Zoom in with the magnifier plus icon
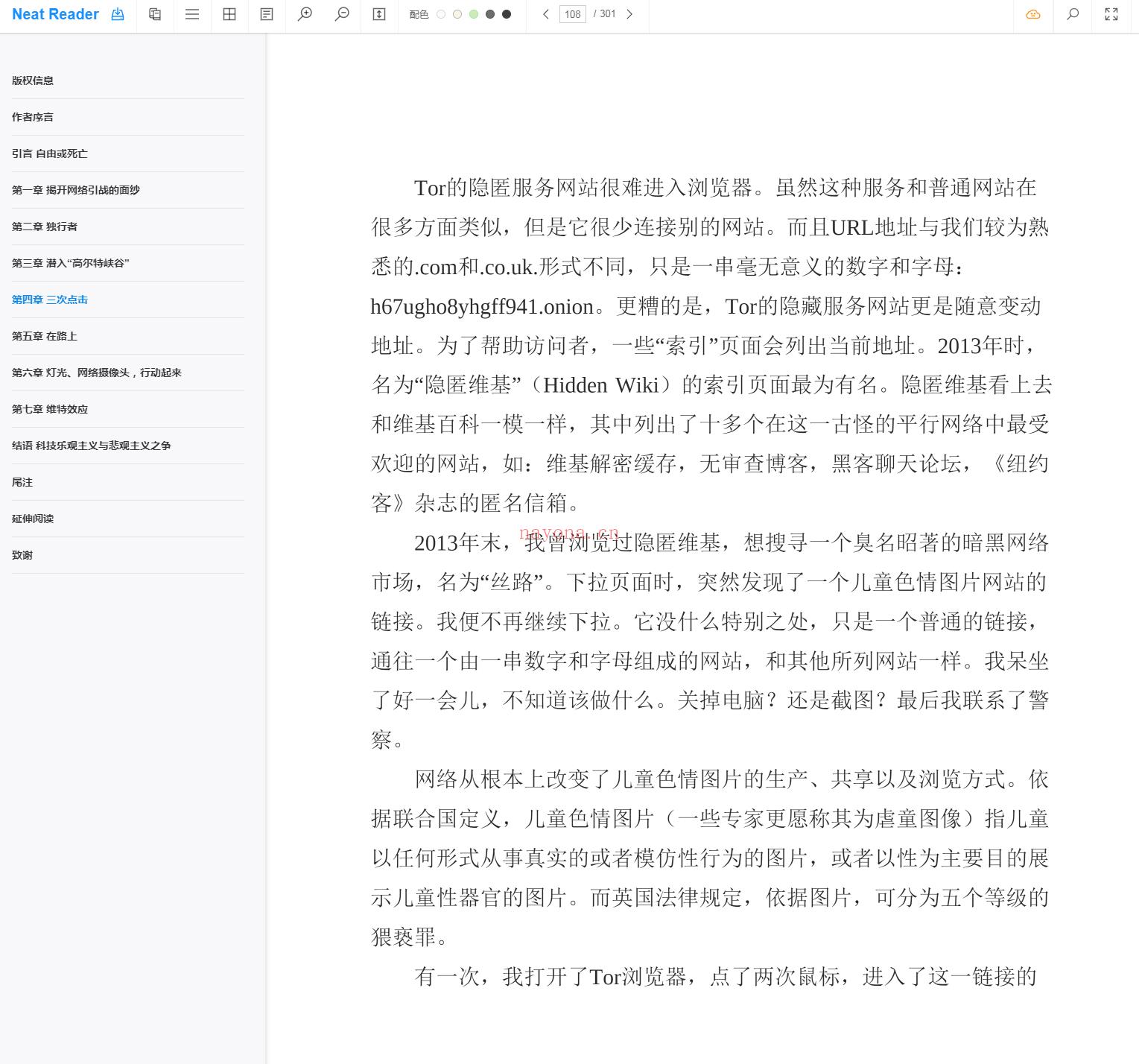The width and height of the screenshot is (1139, 1064). 305,14
